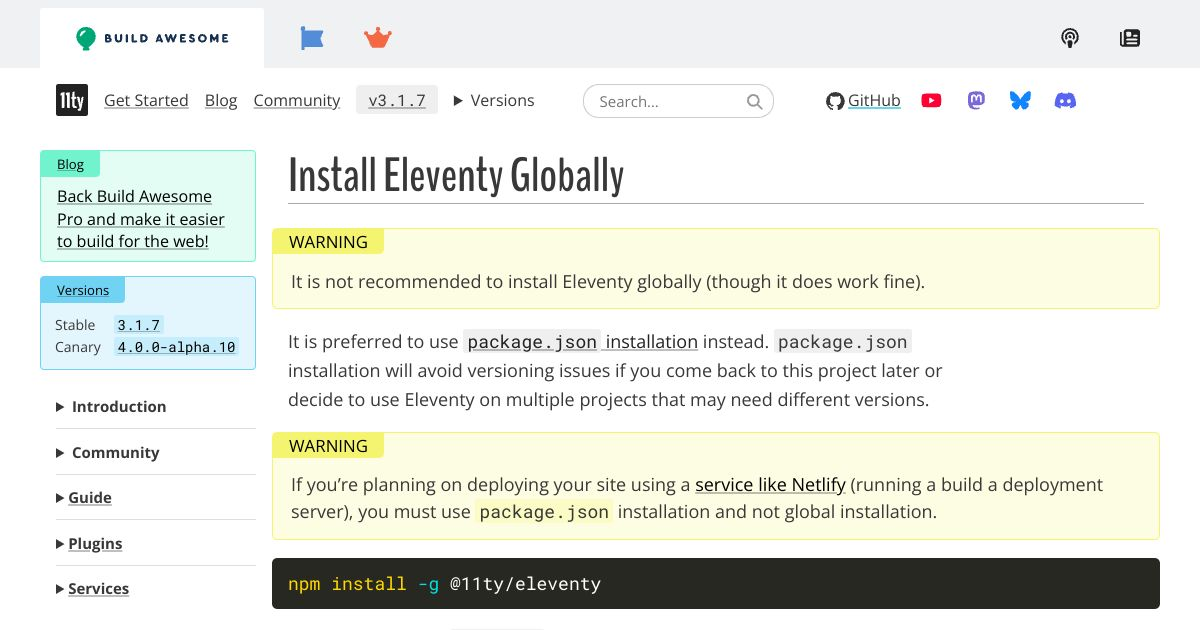This screenshot has width=1200, height=630.
Task: Open the Mastodon icon link
Action: point(976,100)
